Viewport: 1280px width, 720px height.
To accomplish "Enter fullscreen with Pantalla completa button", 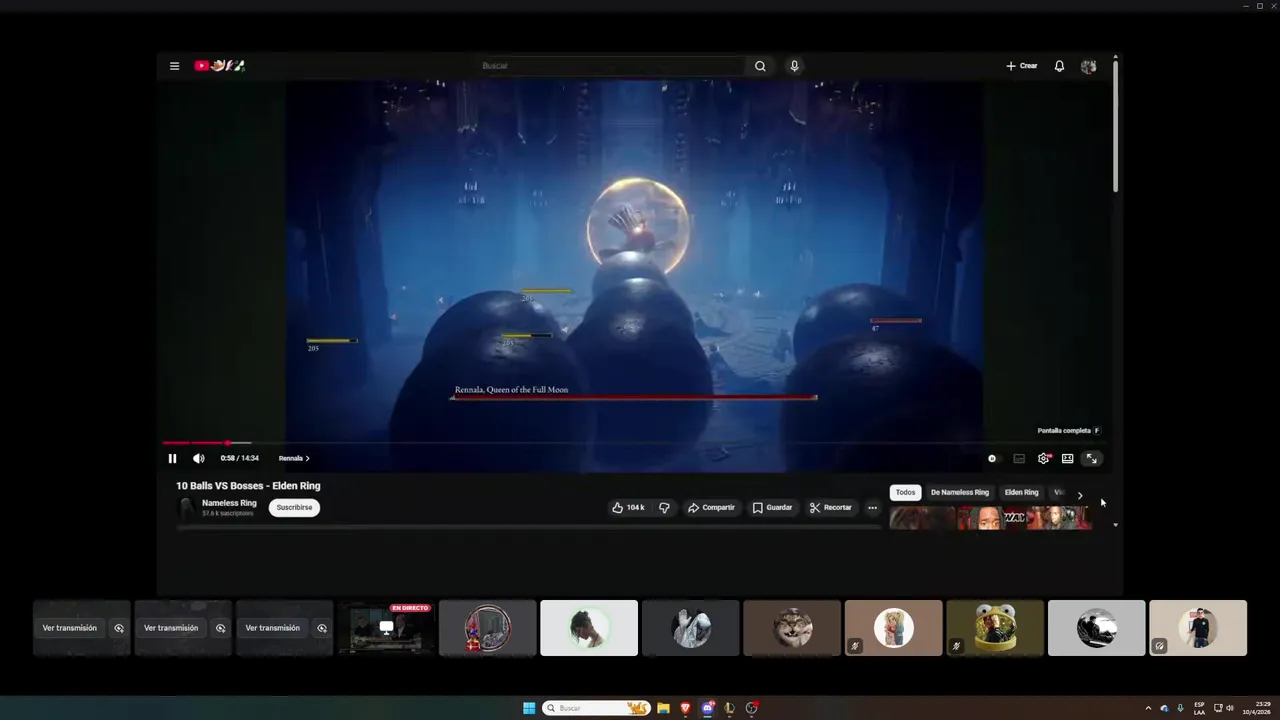I will click(1092, 458).
